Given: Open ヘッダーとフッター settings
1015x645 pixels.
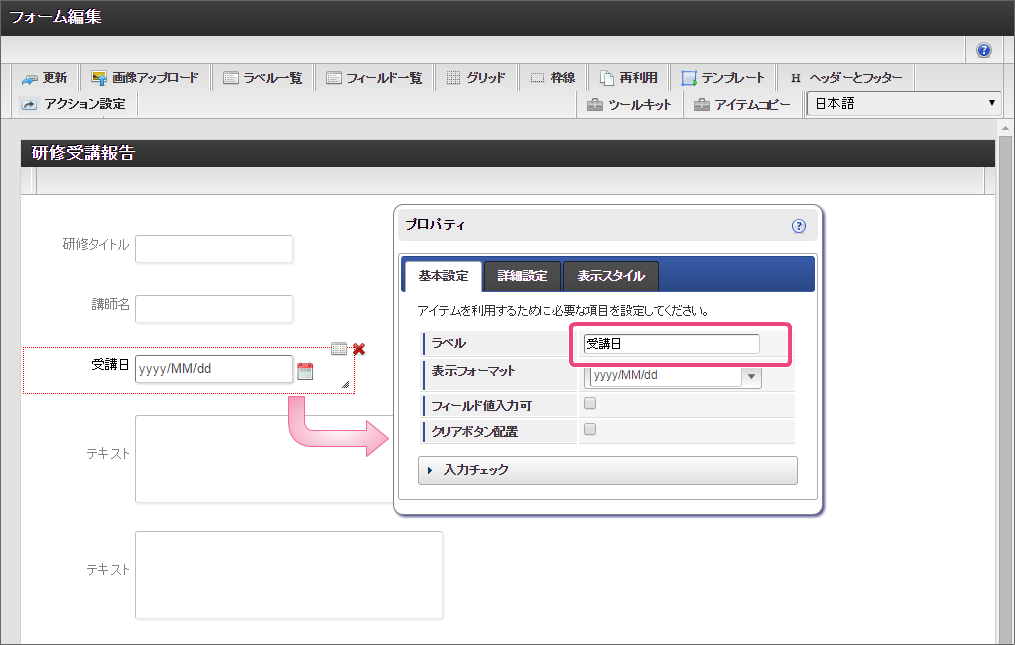Looking at the screenshot, I should (846, 78).
